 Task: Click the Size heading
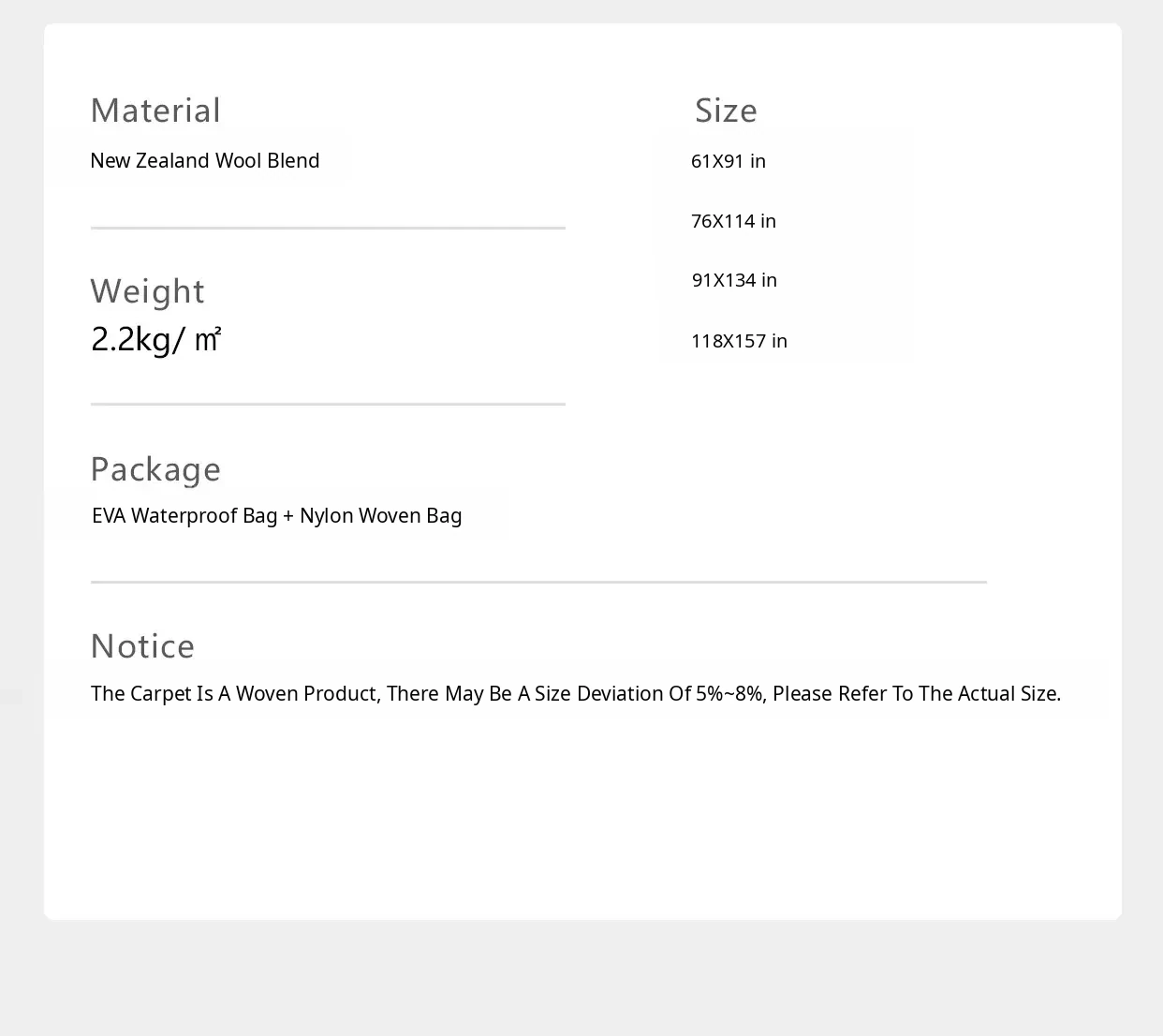726,111
